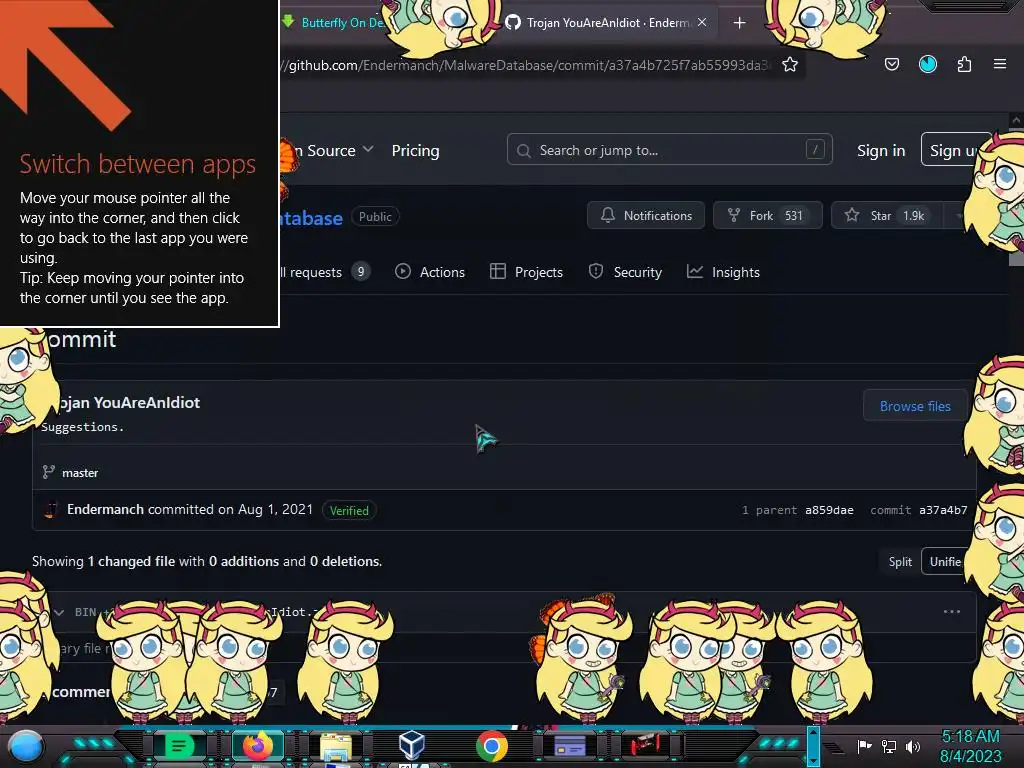Click the Endermanch author name
The width and height of the screenshot is (1024, 768).
point(105,509)
